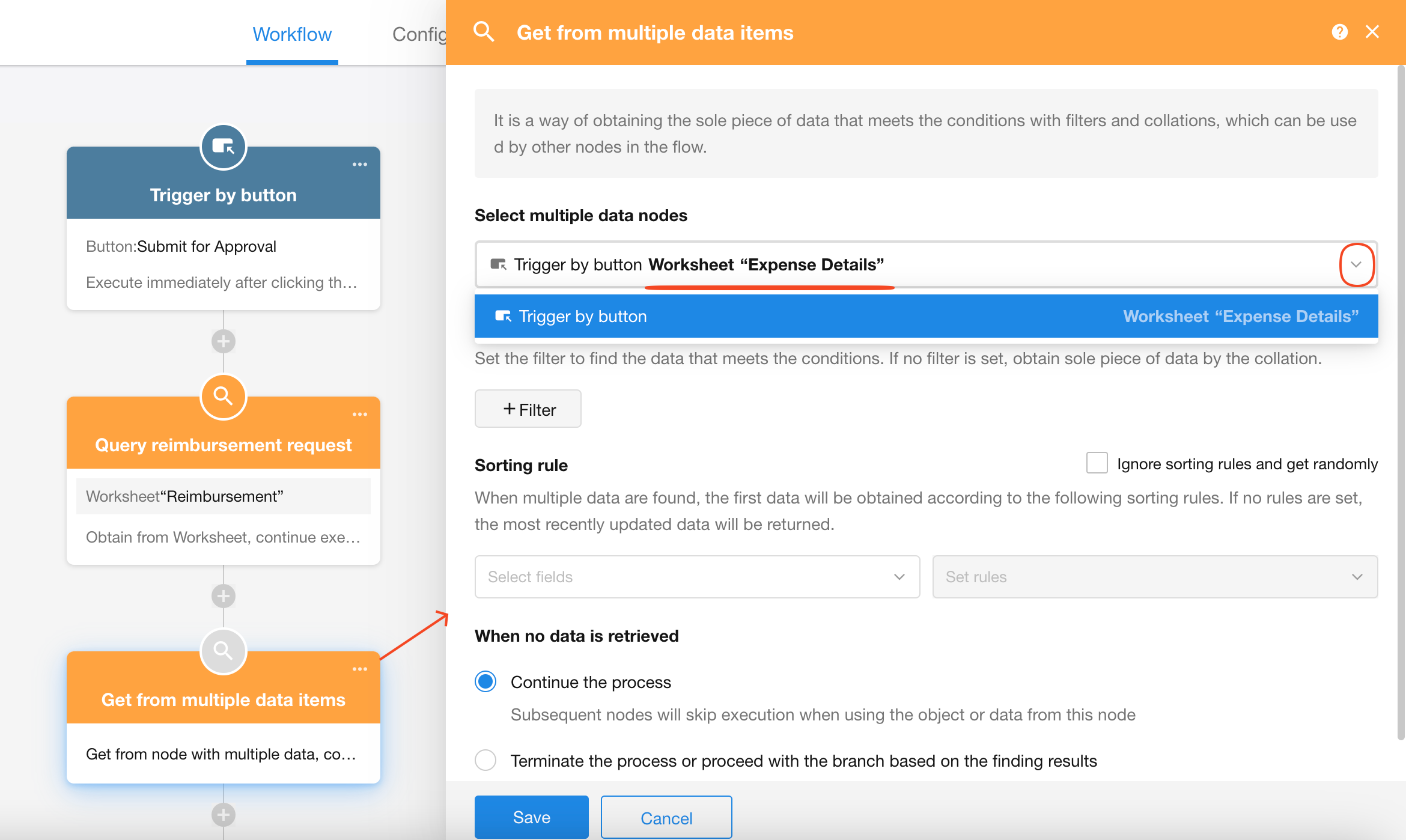Viewport: 1406px width, 840px height.
Task: Collapse the multiple data nodes dropdown arrow
Action: (1356, 264)
